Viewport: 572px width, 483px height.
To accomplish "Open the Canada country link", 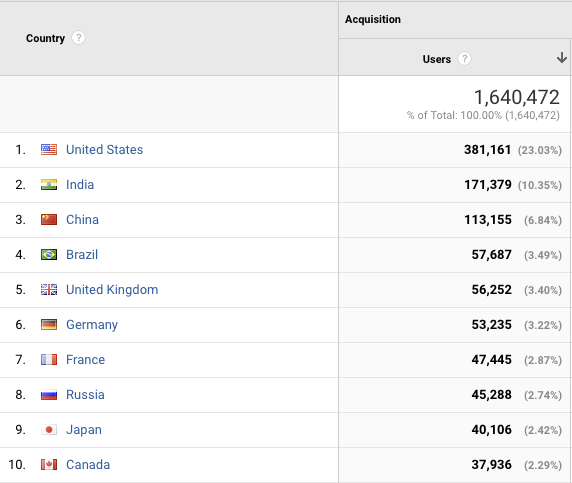I will click(x=88, y=465).
